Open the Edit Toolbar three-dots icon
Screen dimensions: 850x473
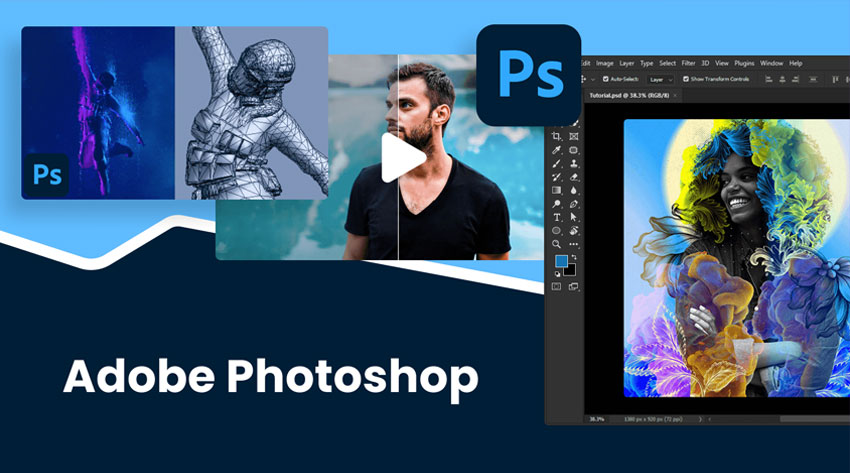click(574, 244)
